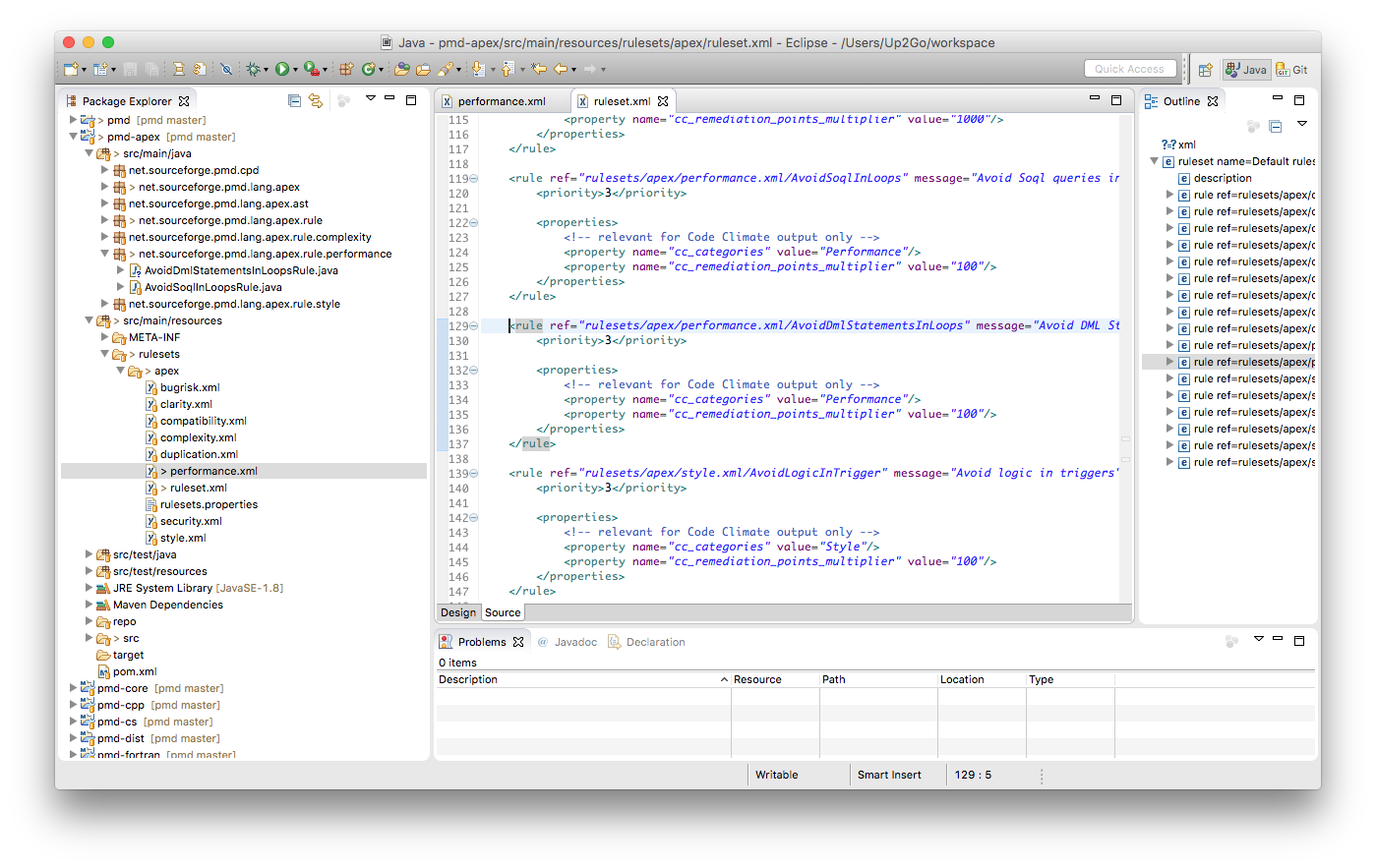Toggle Skip All Breakpoints icon
This screenshot has width=1376, height=868.
(x=226, y=69)
